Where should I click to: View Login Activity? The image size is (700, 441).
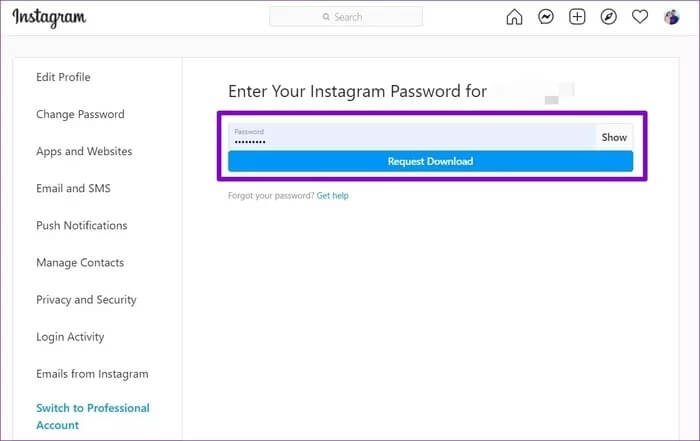coord(70,337)
